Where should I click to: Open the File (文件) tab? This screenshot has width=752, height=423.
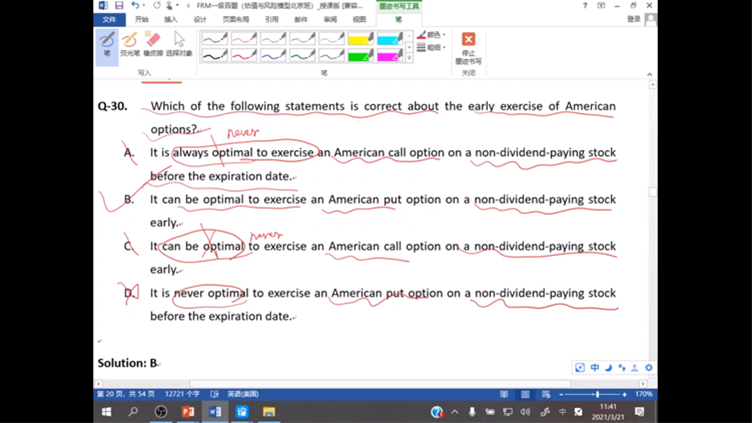coord(109,19)
